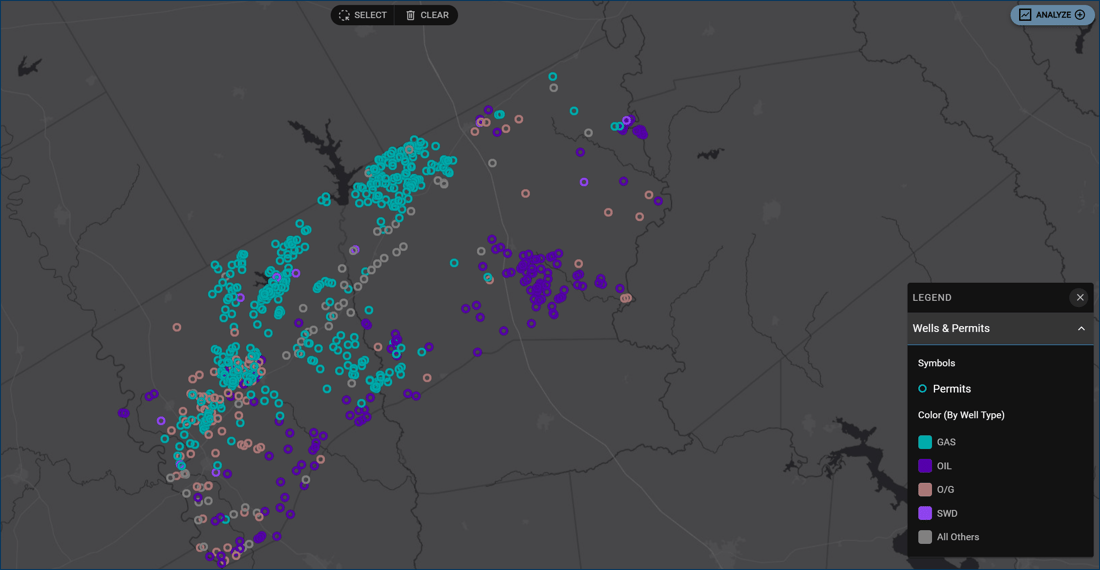The image size is (1100, 570).
Task: Click the Color (By Well Type) heading
Action: click(x=961, y=415)
